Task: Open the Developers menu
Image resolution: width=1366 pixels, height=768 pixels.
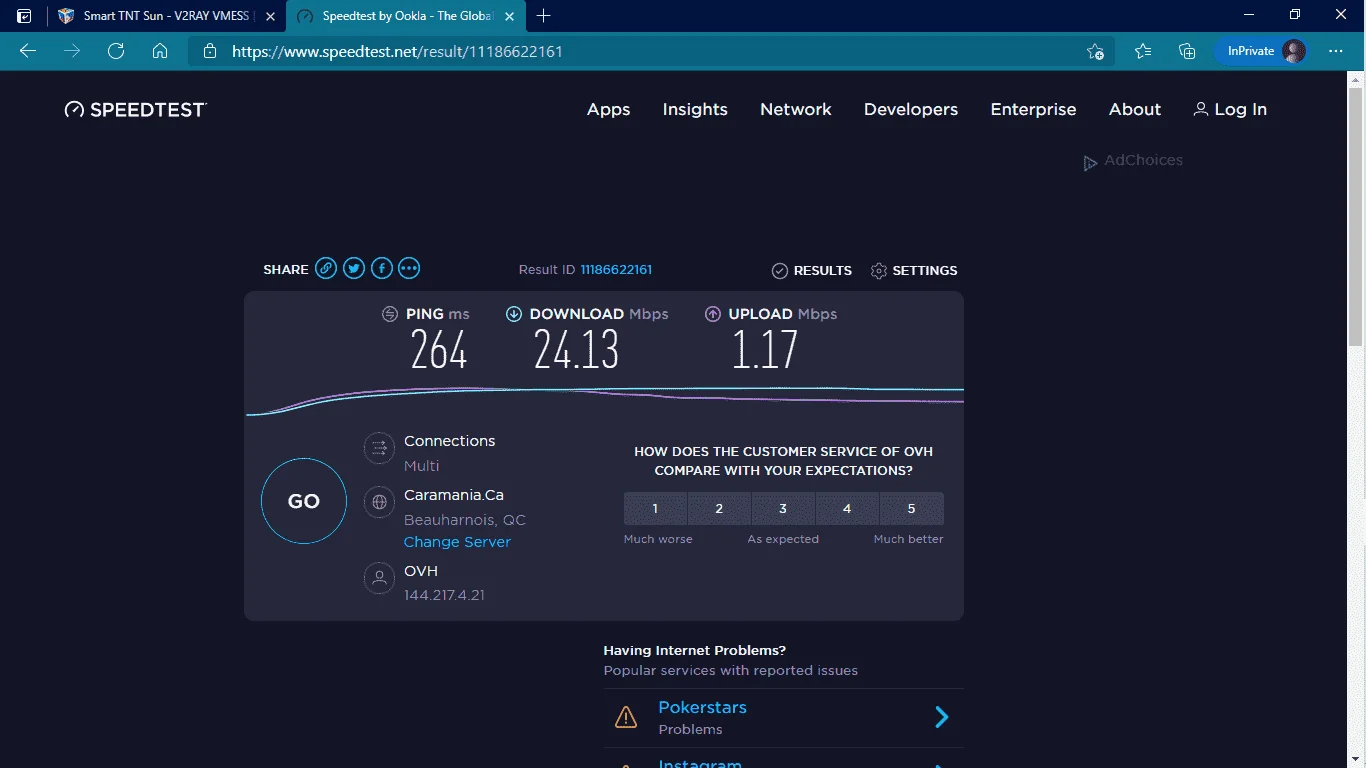Action: [x=911, y=109]
